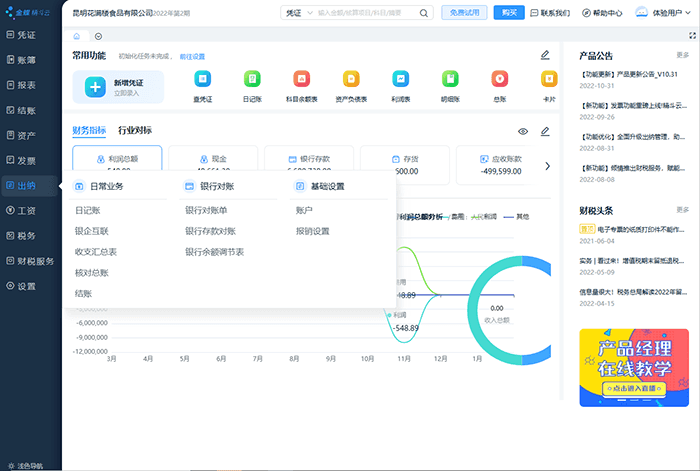
Task: Click the 前往设置 link
Action: [192, 57]
